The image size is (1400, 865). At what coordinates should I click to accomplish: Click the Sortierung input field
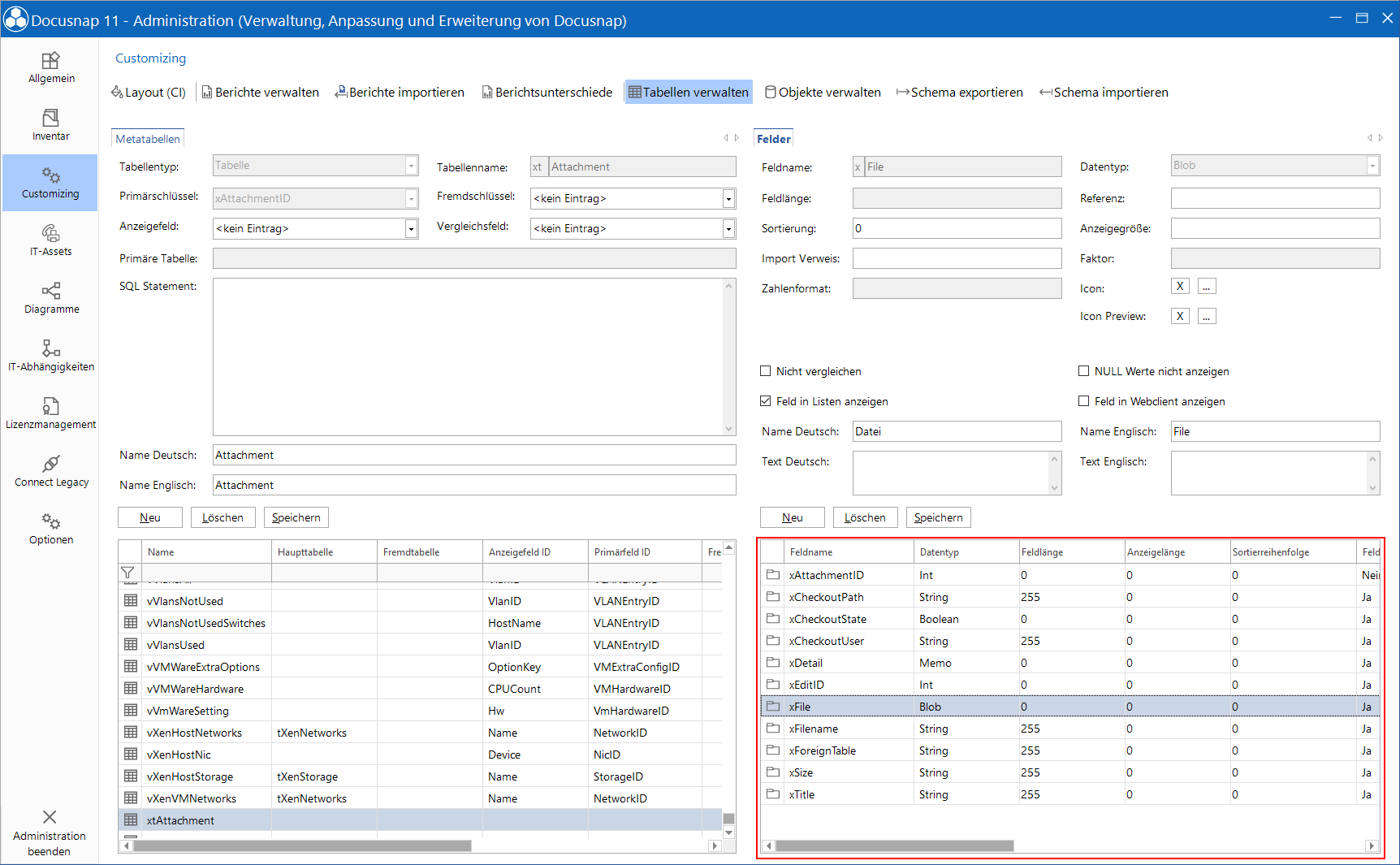tap(957, 228)
